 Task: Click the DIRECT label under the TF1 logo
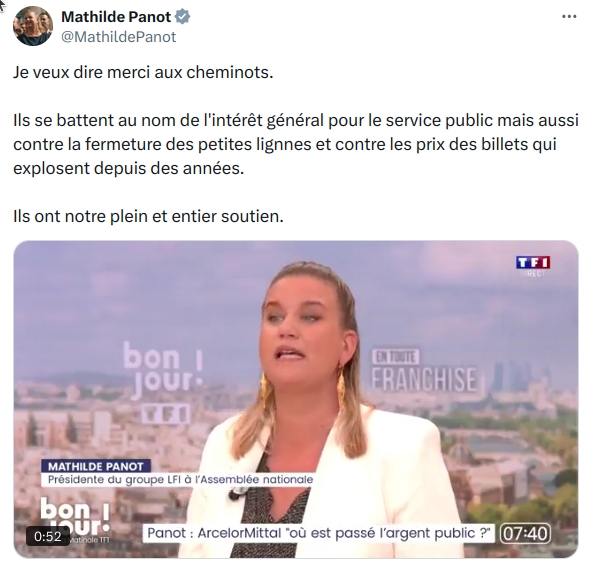click(533, 273)
